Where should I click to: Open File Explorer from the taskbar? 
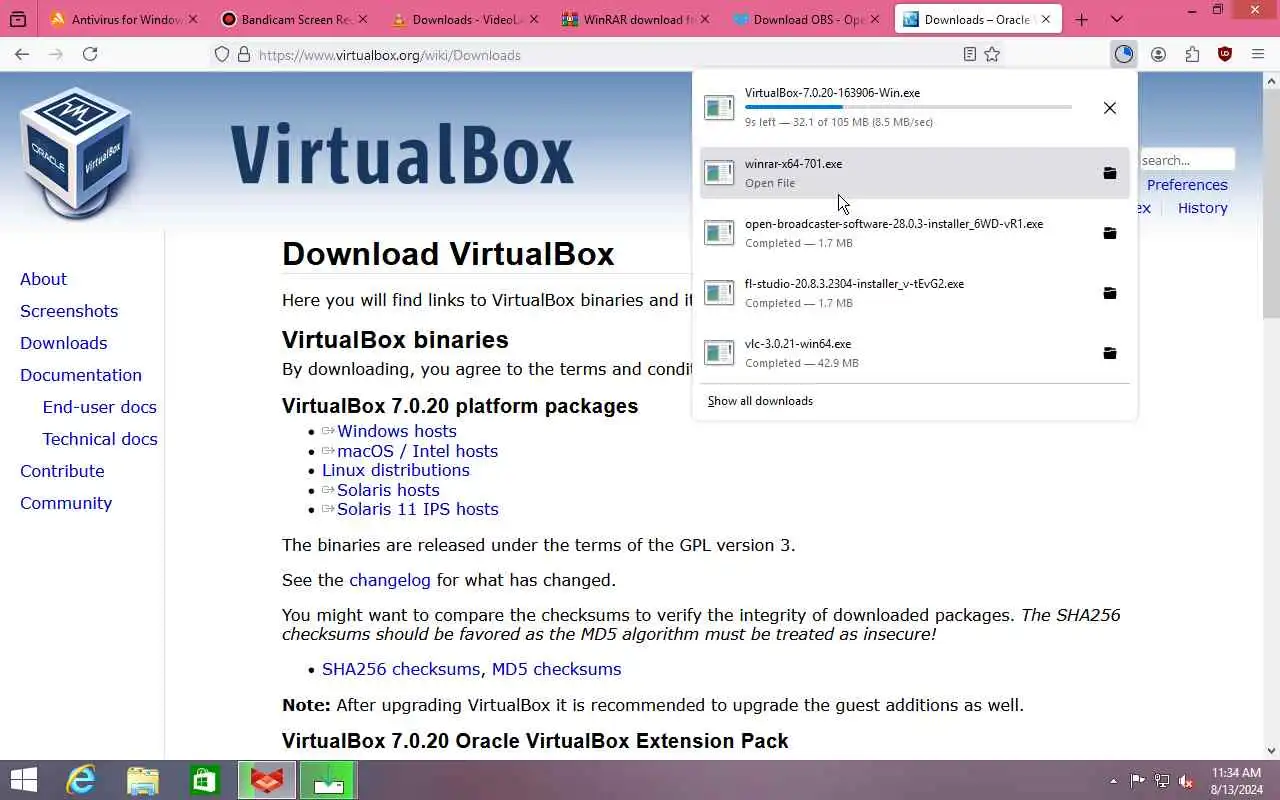point(143,780)
